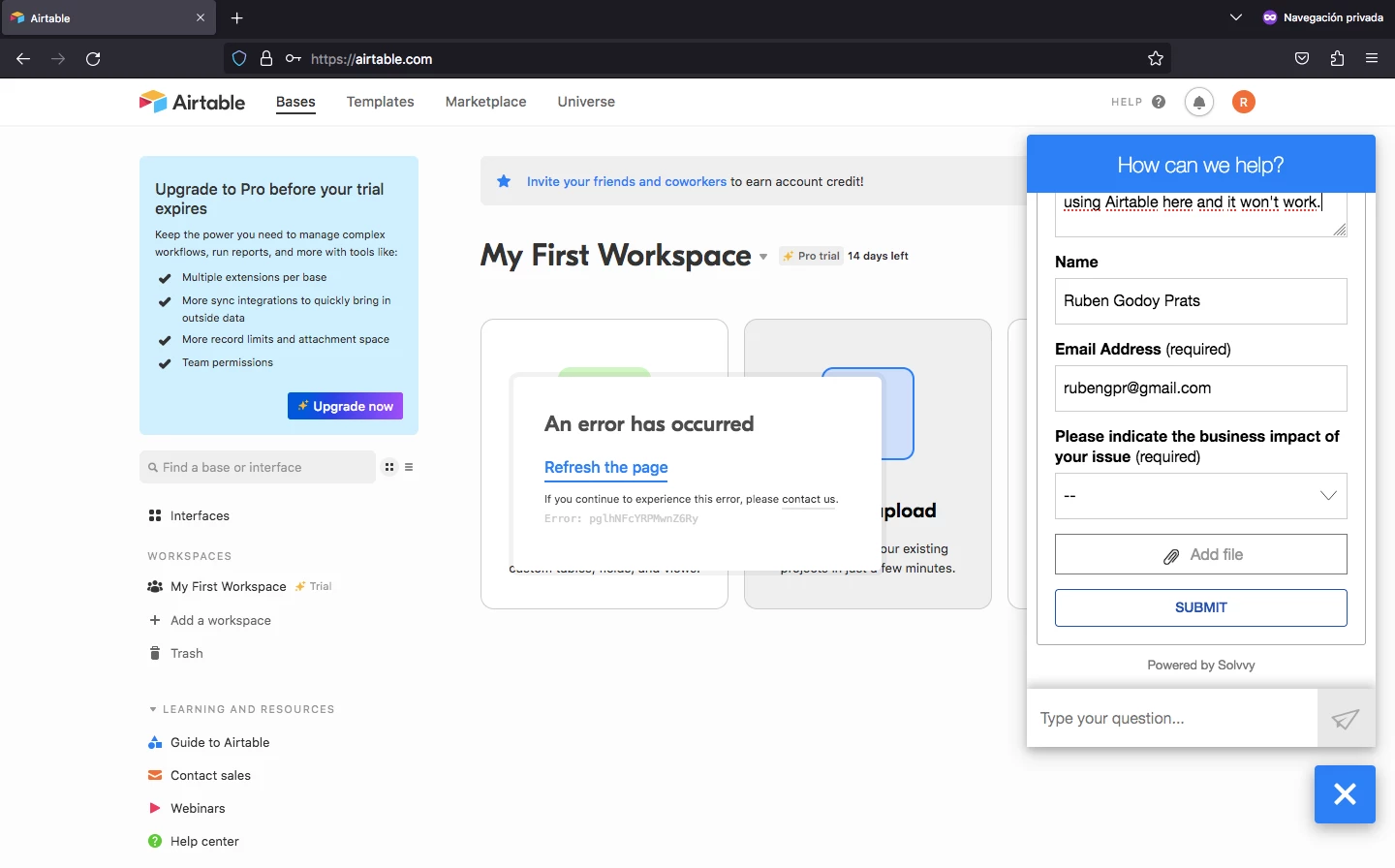Click the Name input field

1201,301
